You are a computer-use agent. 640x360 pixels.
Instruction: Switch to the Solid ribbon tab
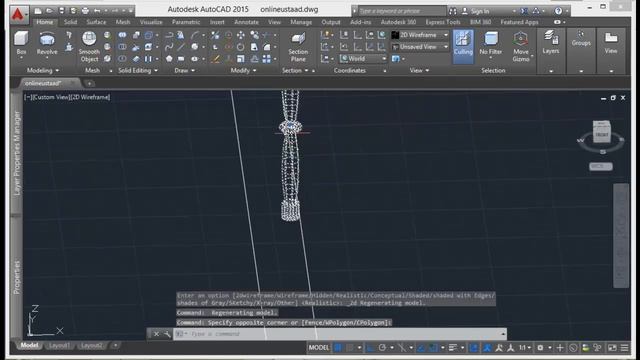(70, 22)
